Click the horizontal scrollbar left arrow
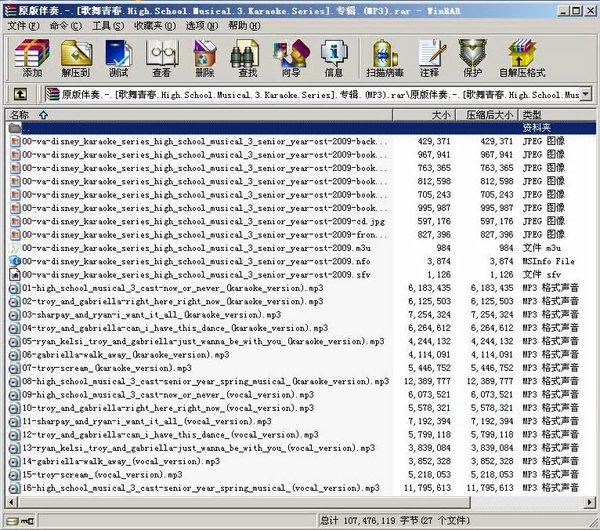600x530 pixels. 11,501
